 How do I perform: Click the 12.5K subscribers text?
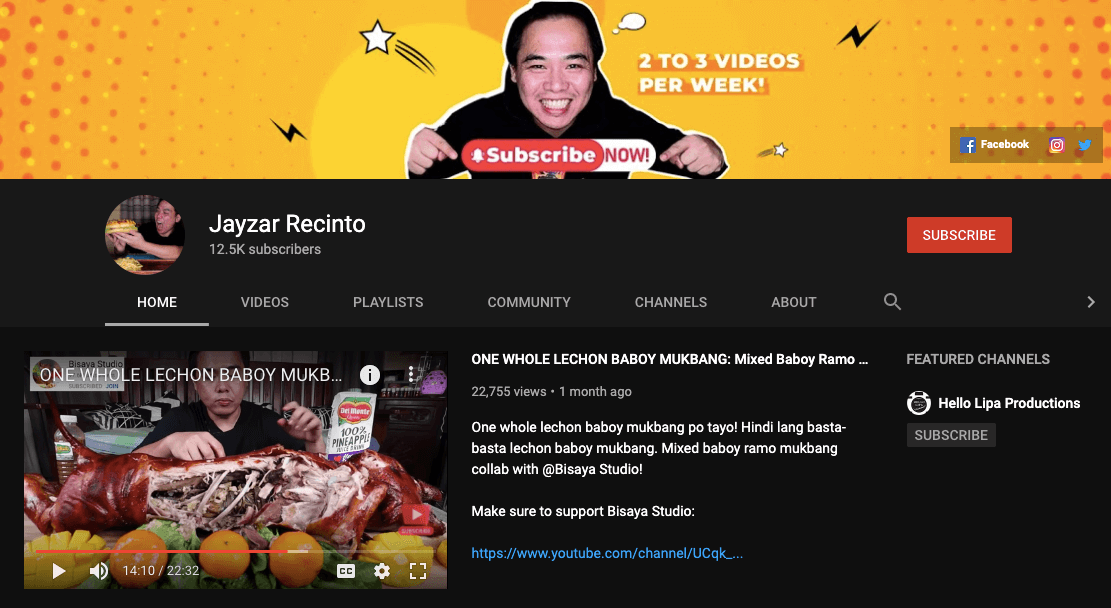[x=264, y=249]
